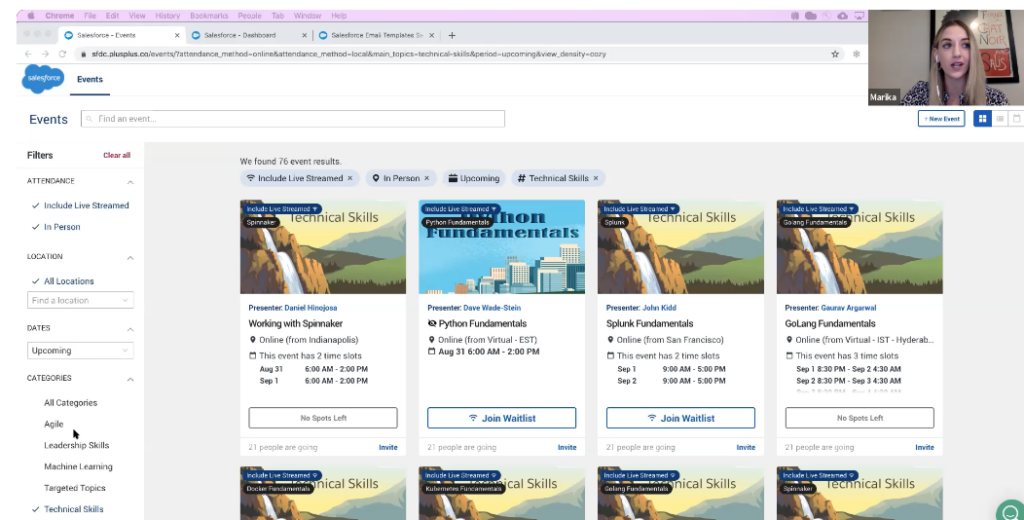Open Include Live Streamed badge on Python card
The height and width of the screenshot is (520, 1024).
click(460, 209)
